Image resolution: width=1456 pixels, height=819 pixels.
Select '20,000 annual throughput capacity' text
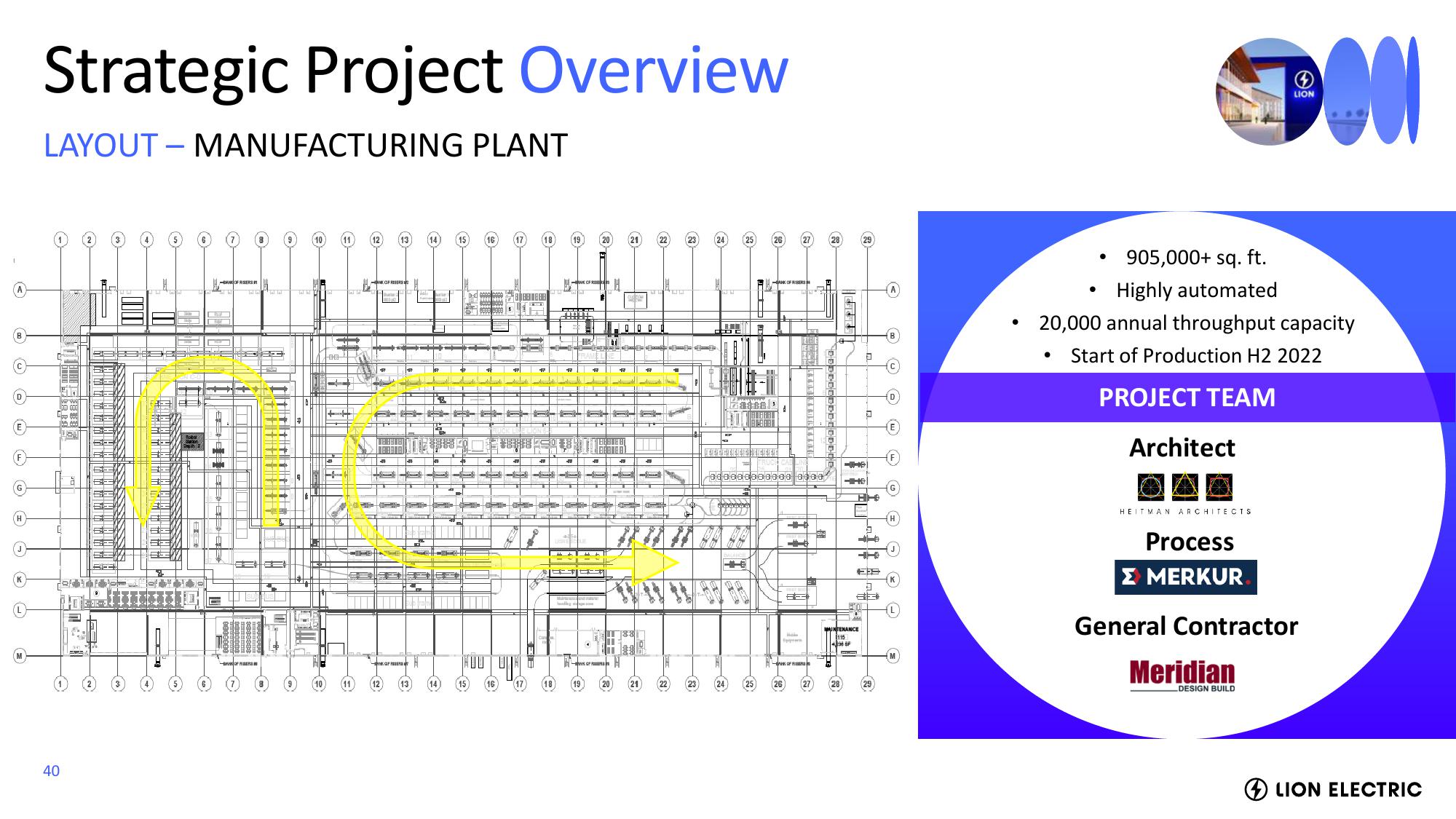pos(1196,323)
